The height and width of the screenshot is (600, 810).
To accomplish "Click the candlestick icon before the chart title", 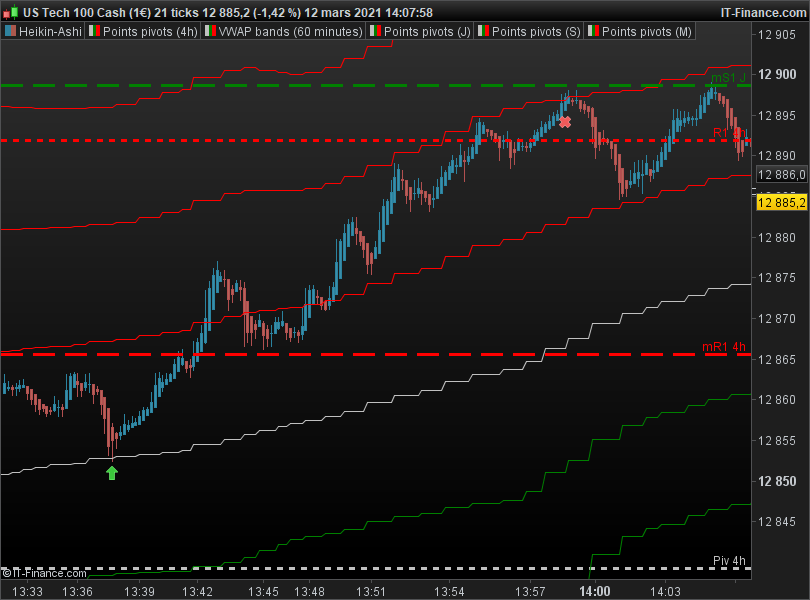I will (x=10, y=12).
